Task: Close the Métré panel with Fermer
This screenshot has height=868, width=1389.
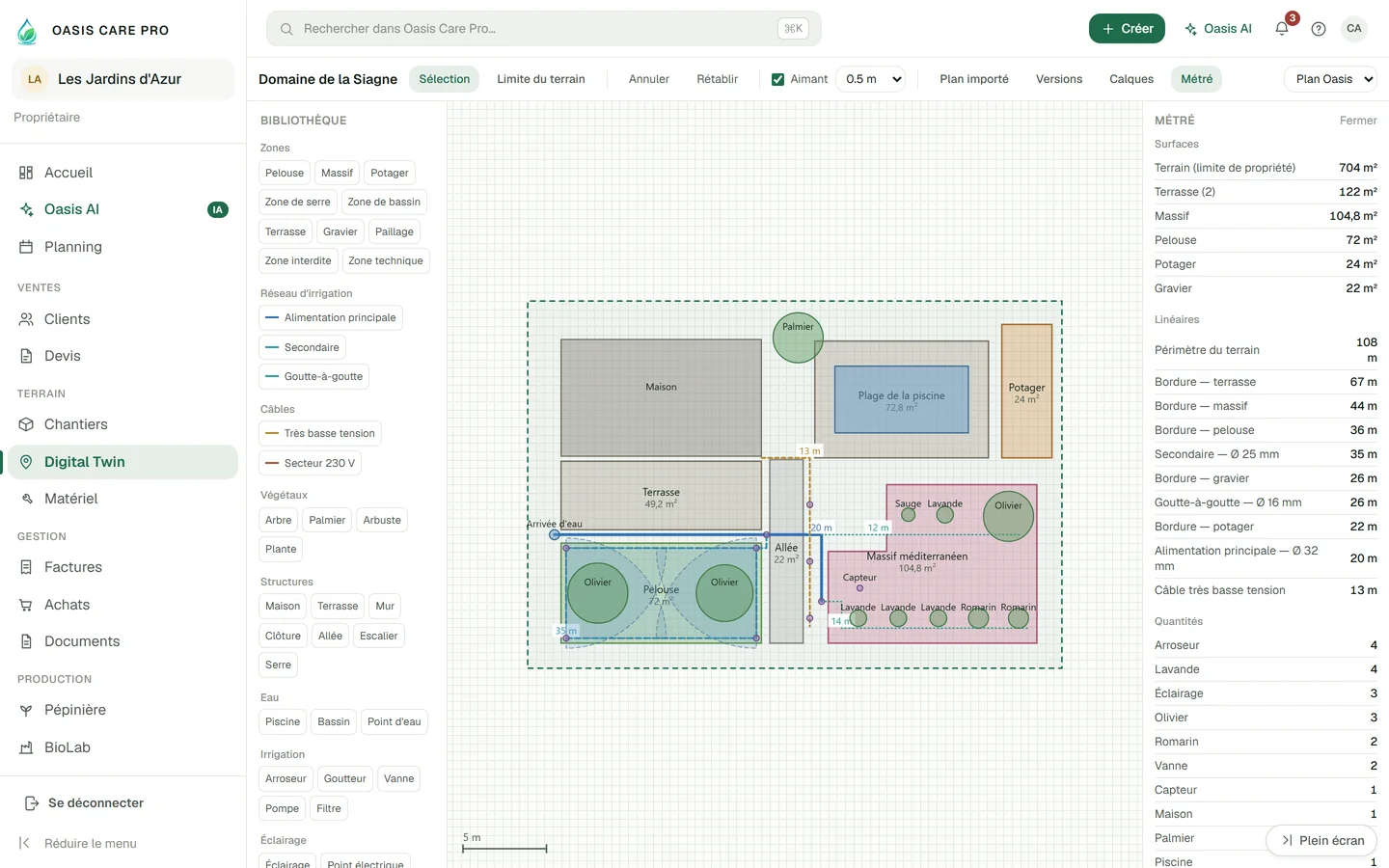Action: [x=1358, y=121]
